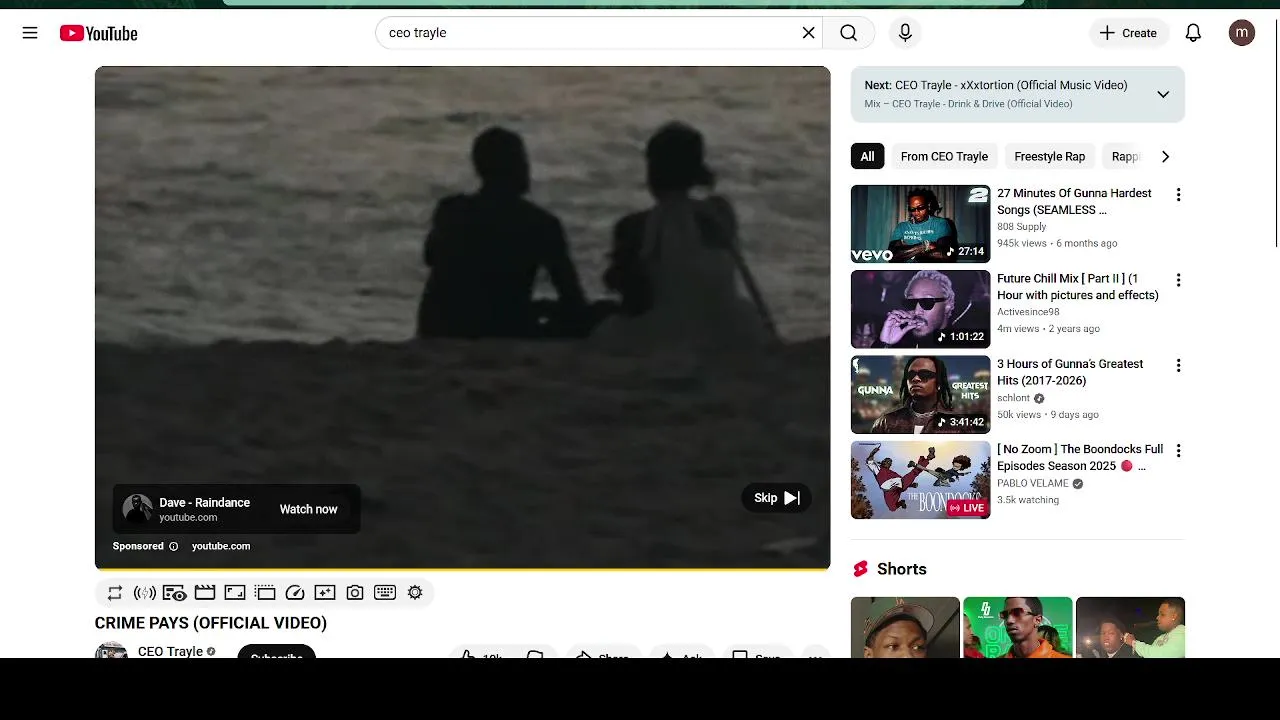Screen dimensions: 1280x720
Task: Click the fullscreen-in-window icon
Action: click(x=235, y=593)
